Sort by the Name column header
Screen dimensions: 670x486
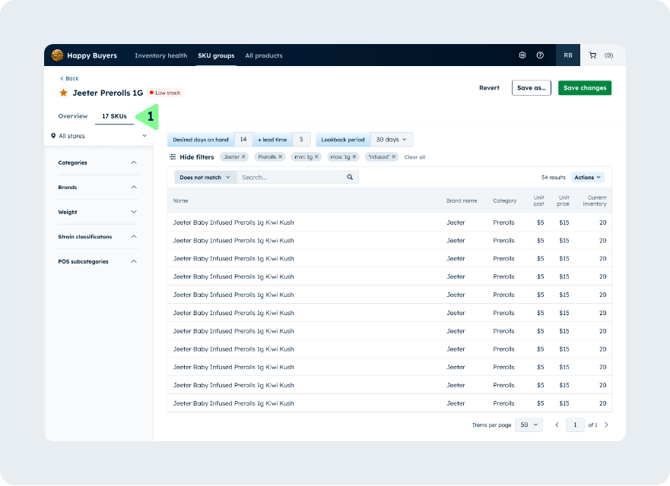180,200
